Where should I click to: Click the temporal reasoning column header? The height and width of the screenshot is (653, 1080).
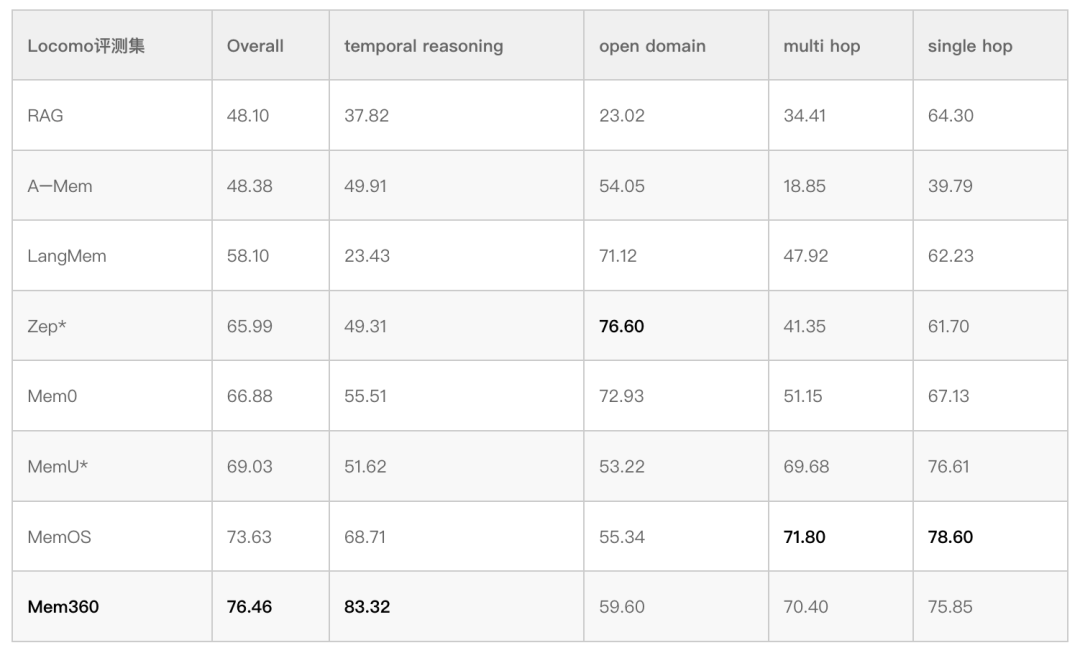tap(423, 46)
